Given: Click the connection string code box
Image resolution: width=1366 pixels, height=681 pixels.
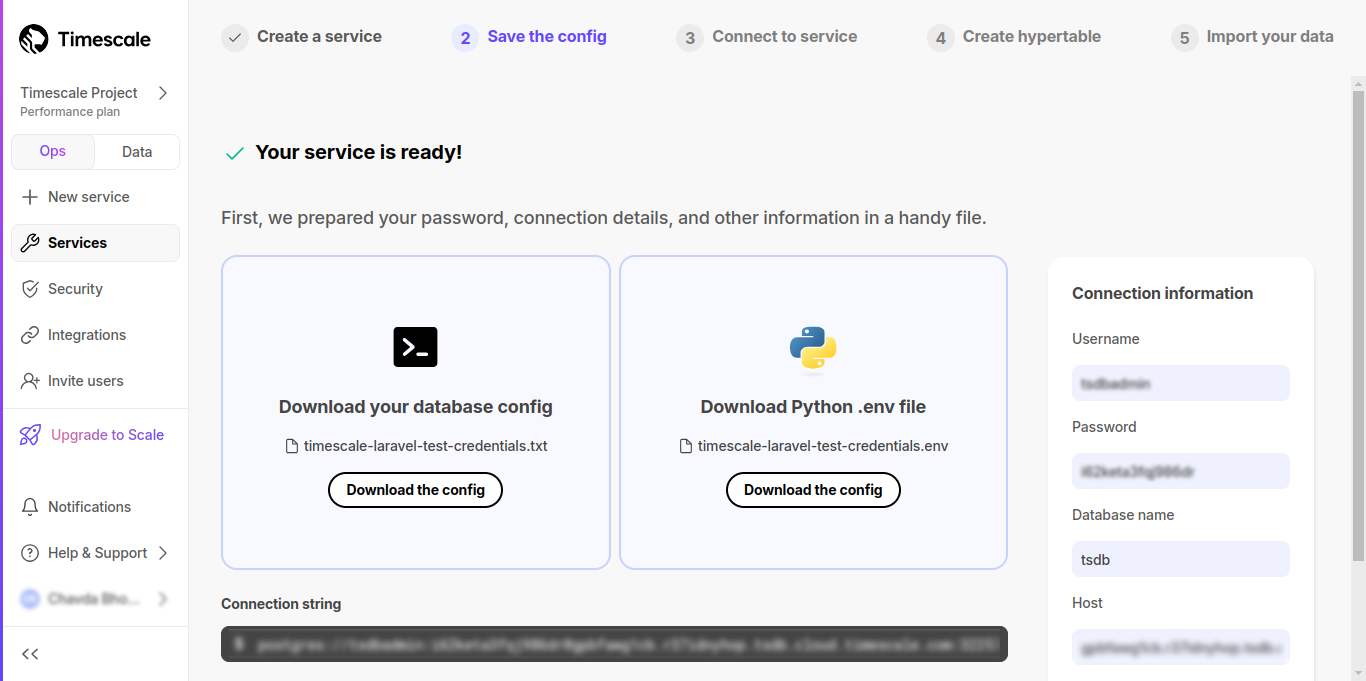Looking at the screenshot, I should point(614,644).
